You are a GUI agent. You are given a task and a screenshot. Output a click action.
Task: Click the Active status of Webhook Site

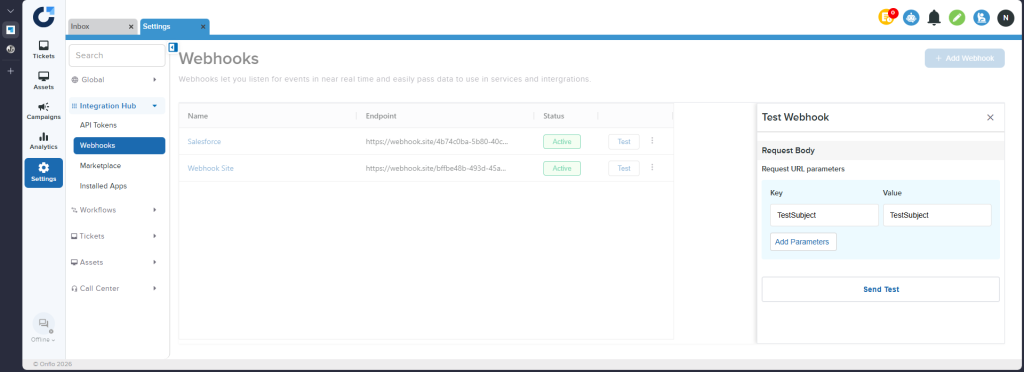pyautogui.click(x=562, y=168)
